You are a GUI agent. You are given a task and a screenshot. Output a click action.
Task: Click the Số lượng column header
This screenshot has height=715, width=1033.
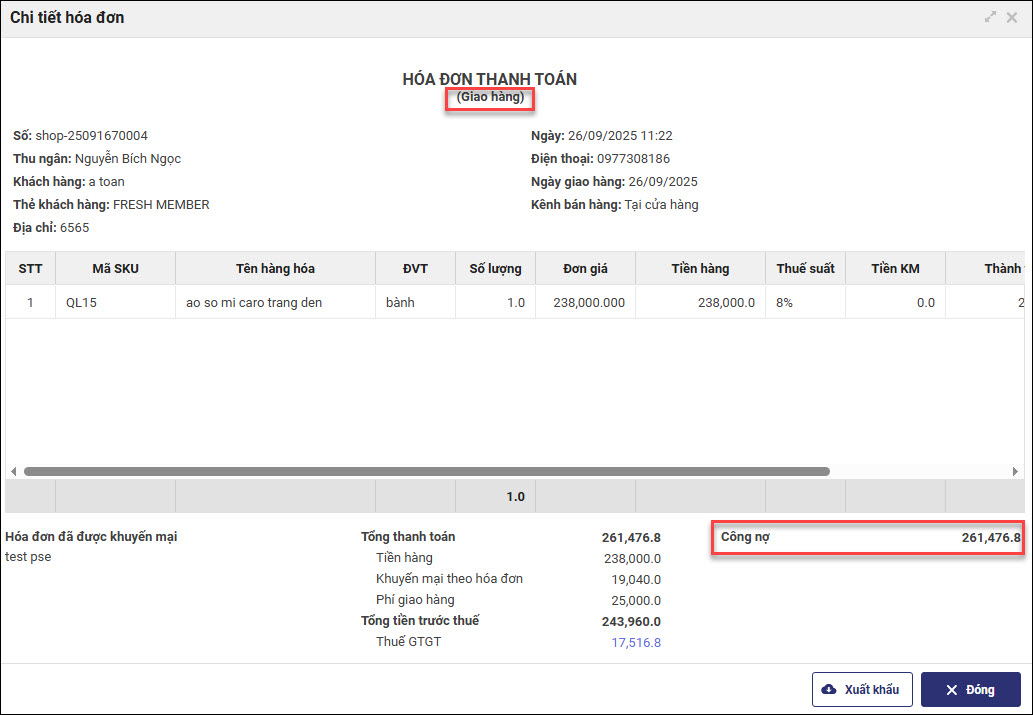tap(495, 268)
